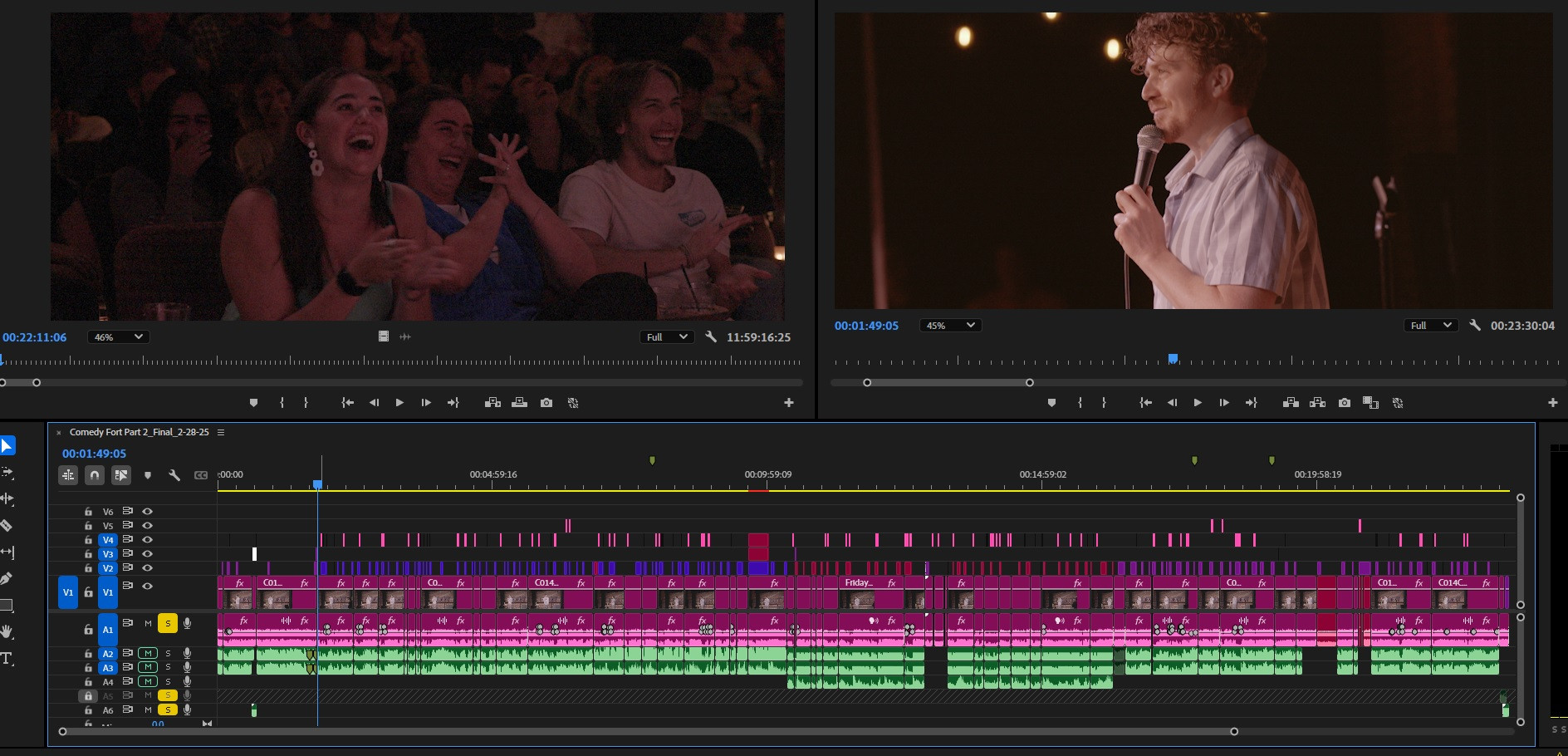Viewport: 1568px width, 756px height.
Task: Step back one frame in Program monitor
Action: [x=1172, y=402]
